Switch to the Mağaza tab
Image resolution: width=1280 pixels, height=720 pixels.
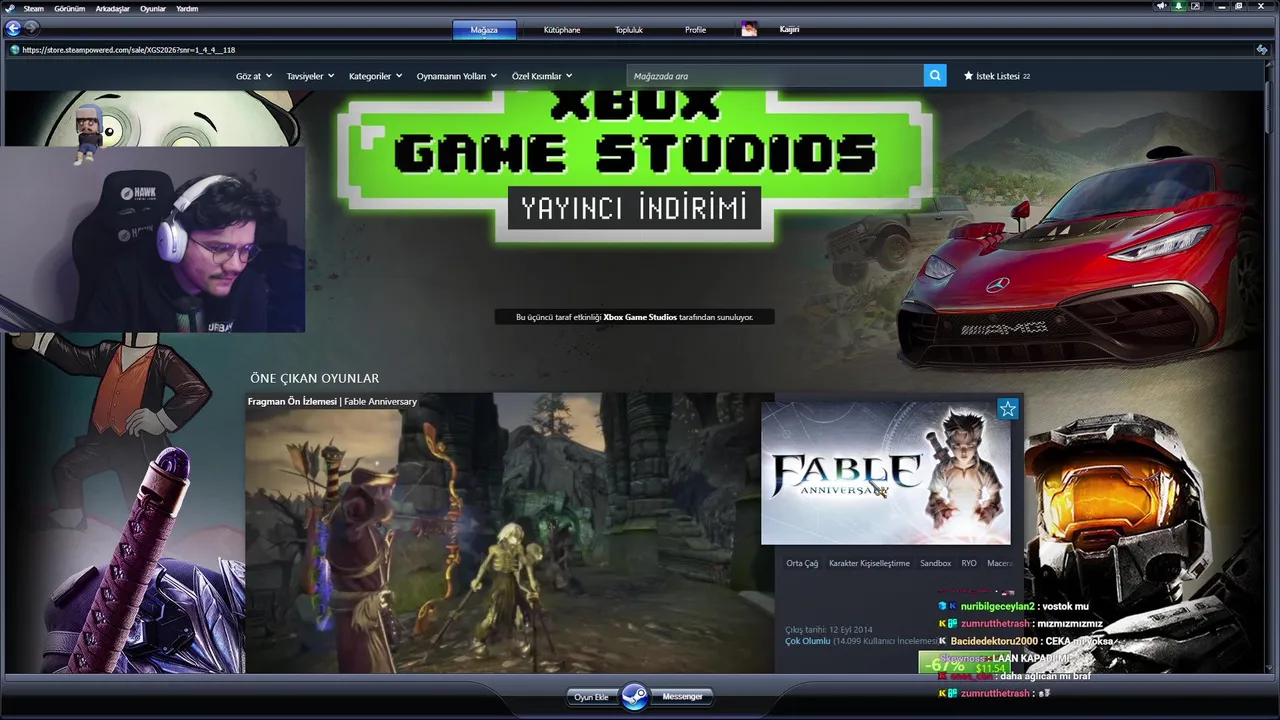(x=484, y=30)
